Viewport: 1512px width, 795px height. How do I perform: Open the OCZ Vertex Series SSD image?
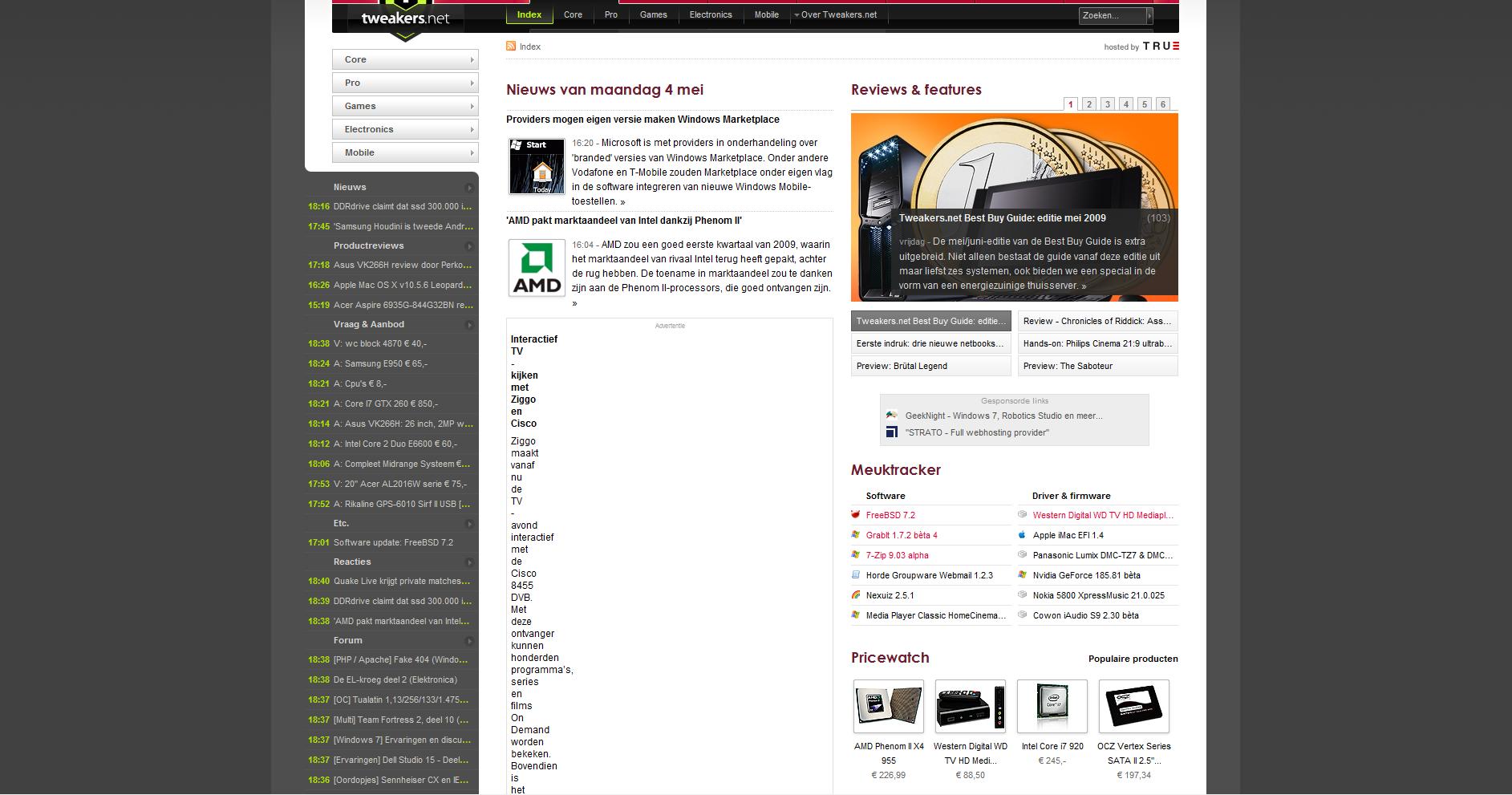pyautogui.click(x=1133, y=707)
